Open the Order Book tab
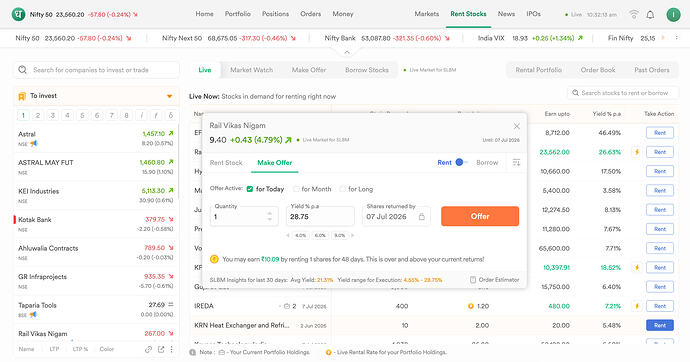 (598, 70)
